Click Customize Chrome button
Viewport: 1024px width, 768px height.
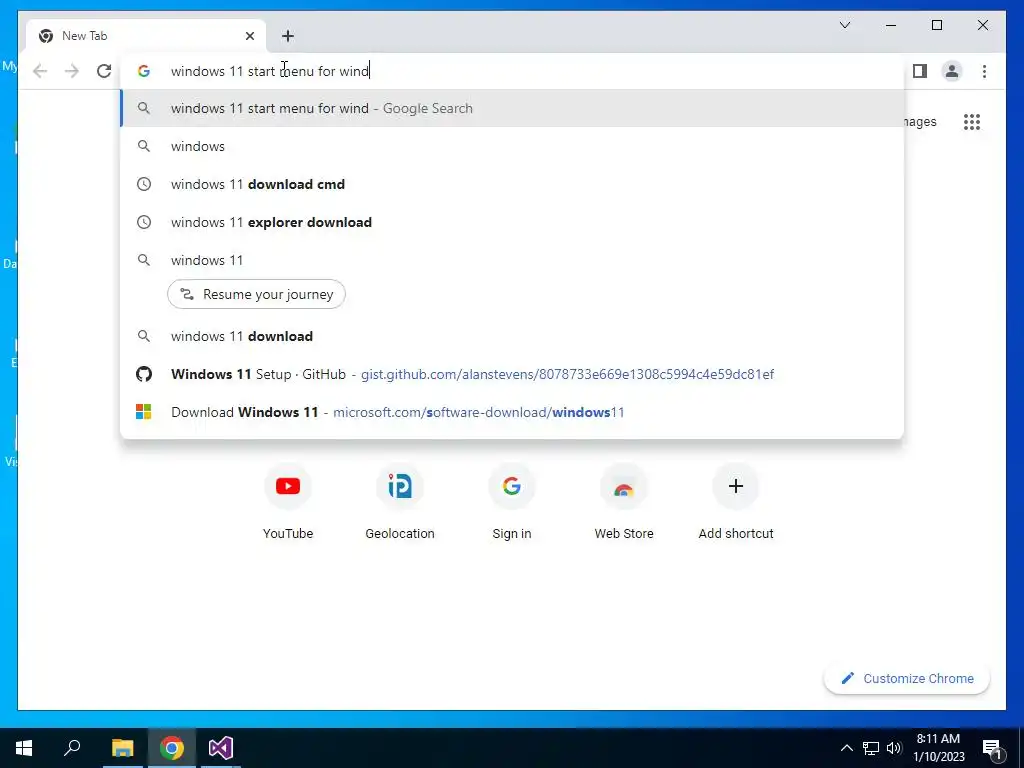click(907, 679)
